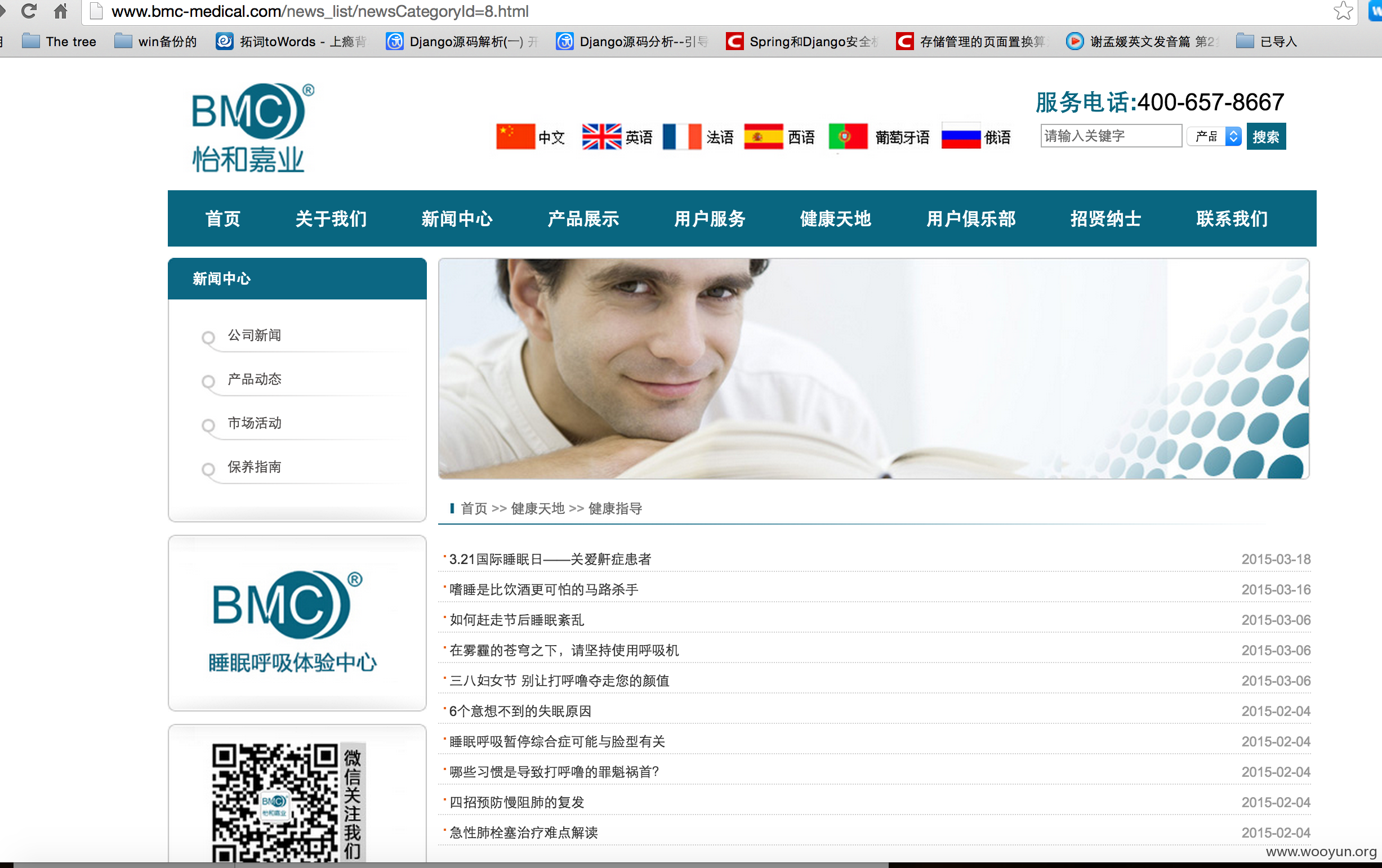Select French language flag icon

(683, 136)
